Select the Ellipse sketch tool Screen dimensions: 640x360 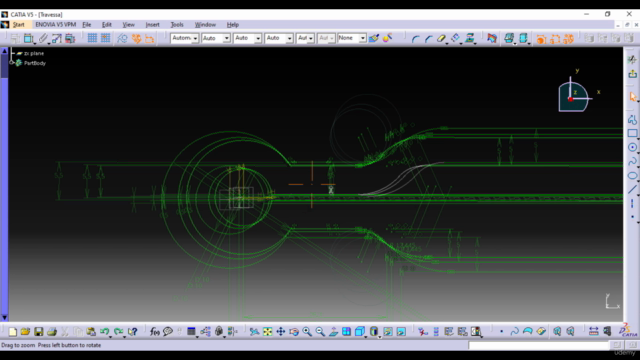(x=632, y=176)
